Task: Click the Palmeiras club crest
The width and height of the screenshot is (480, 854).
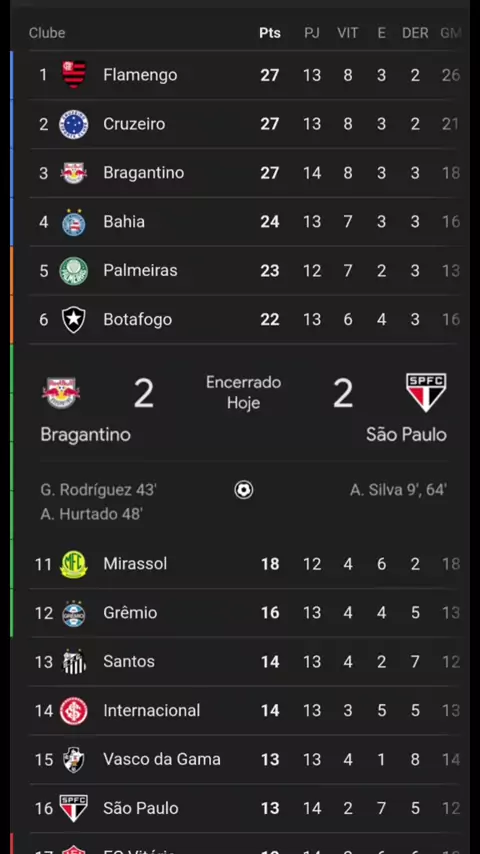Action: [74, 271]
